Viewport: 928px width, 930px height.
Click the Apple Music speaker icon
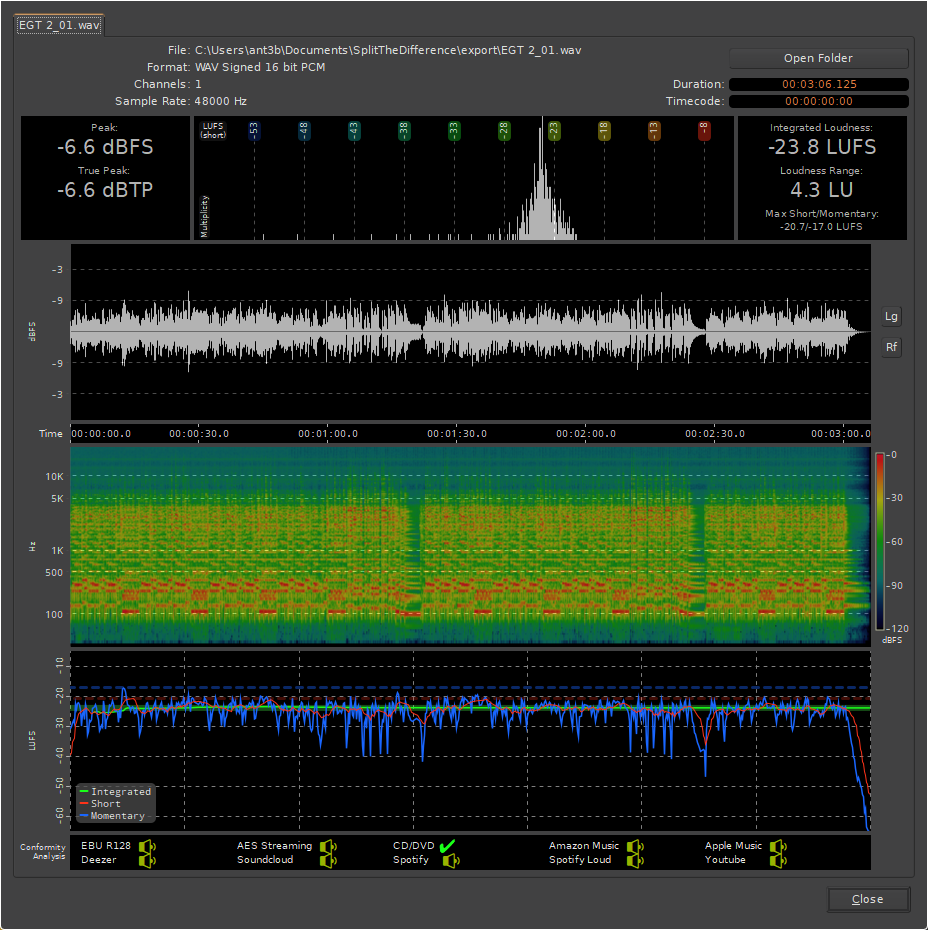pos(777,846)
